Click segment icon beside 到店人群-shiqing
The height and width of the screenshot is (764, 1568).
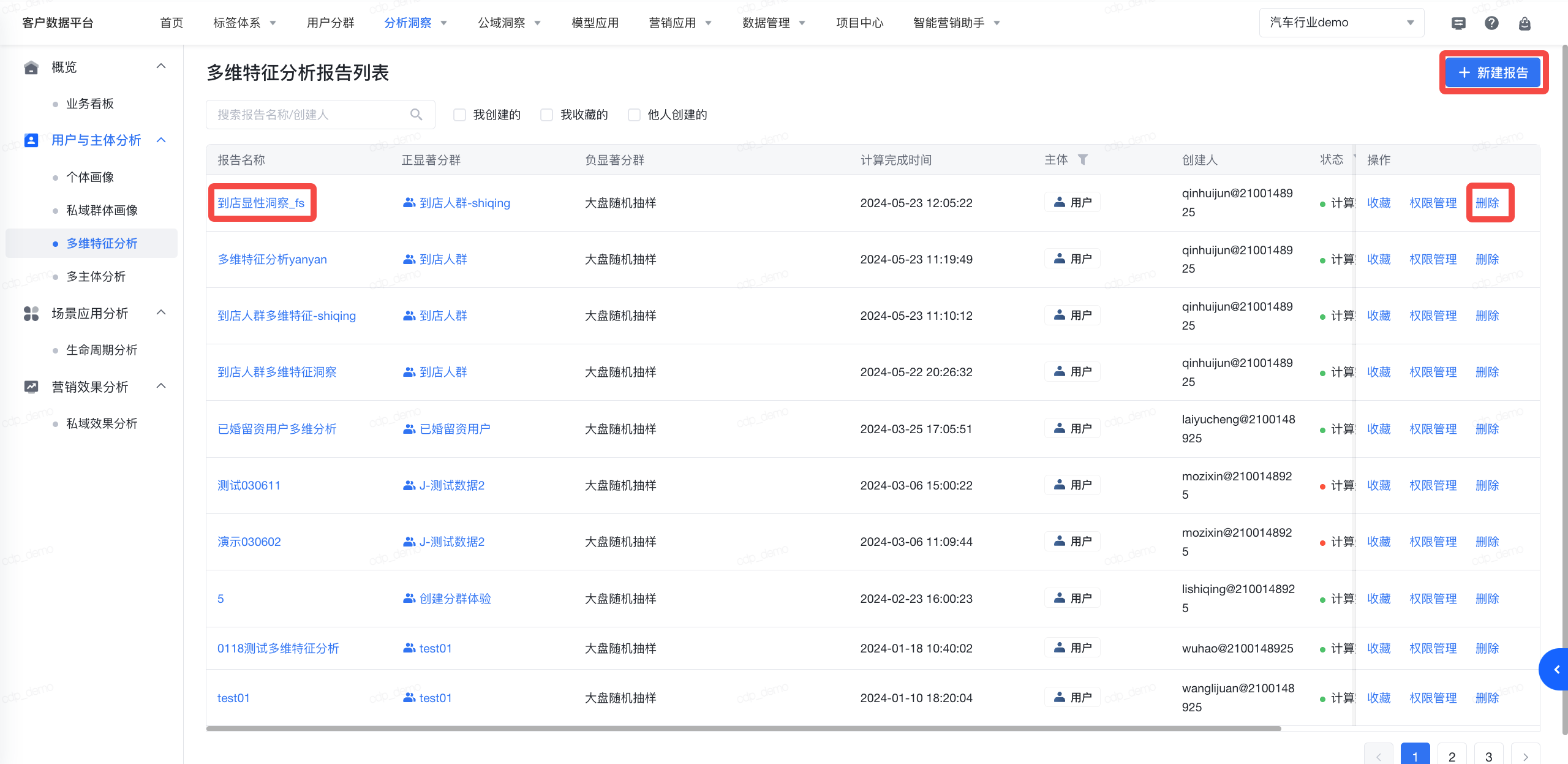409,202
